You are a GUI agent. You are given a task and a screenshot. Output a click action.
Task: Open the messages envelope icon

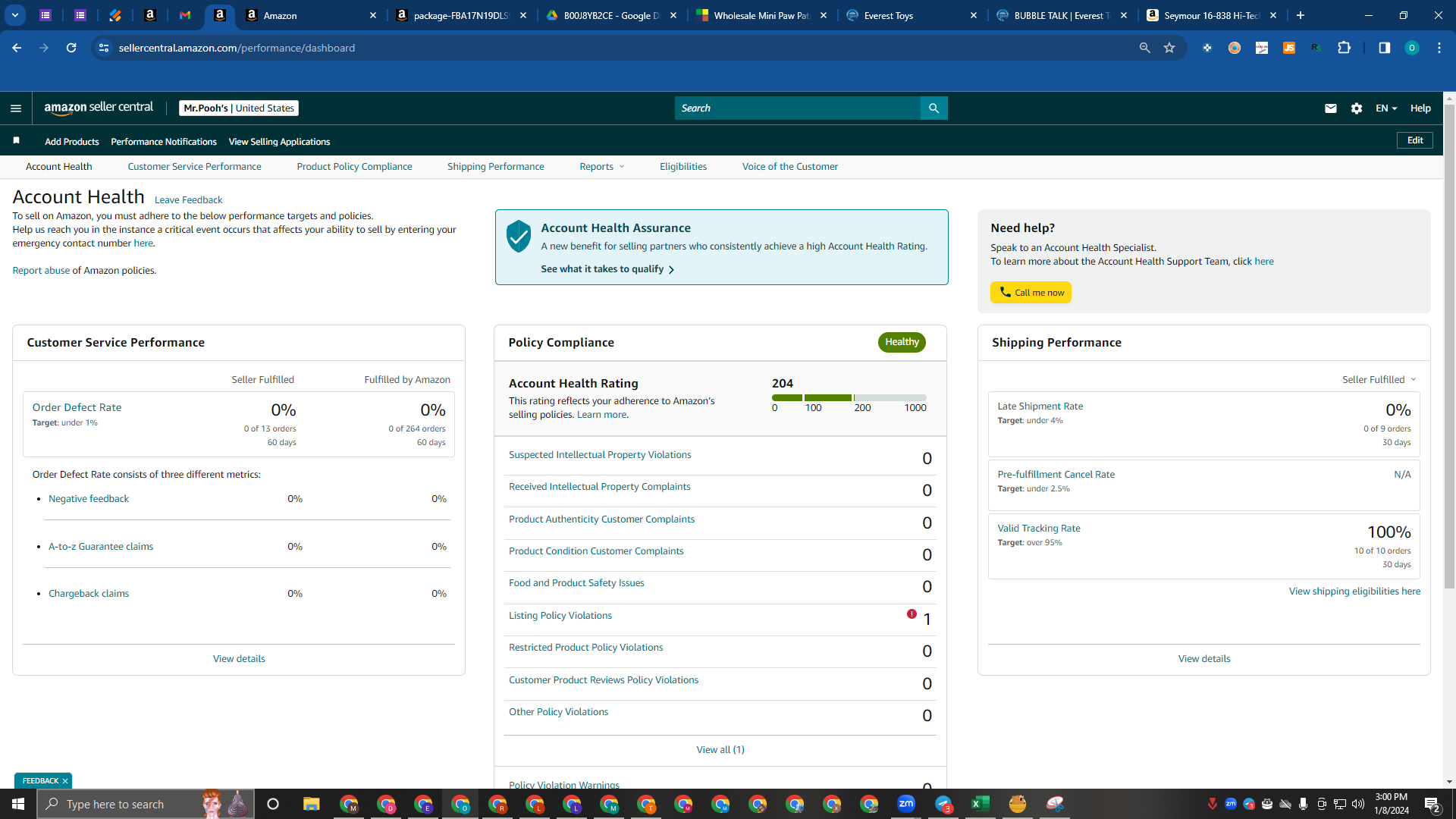point(1330,108)
